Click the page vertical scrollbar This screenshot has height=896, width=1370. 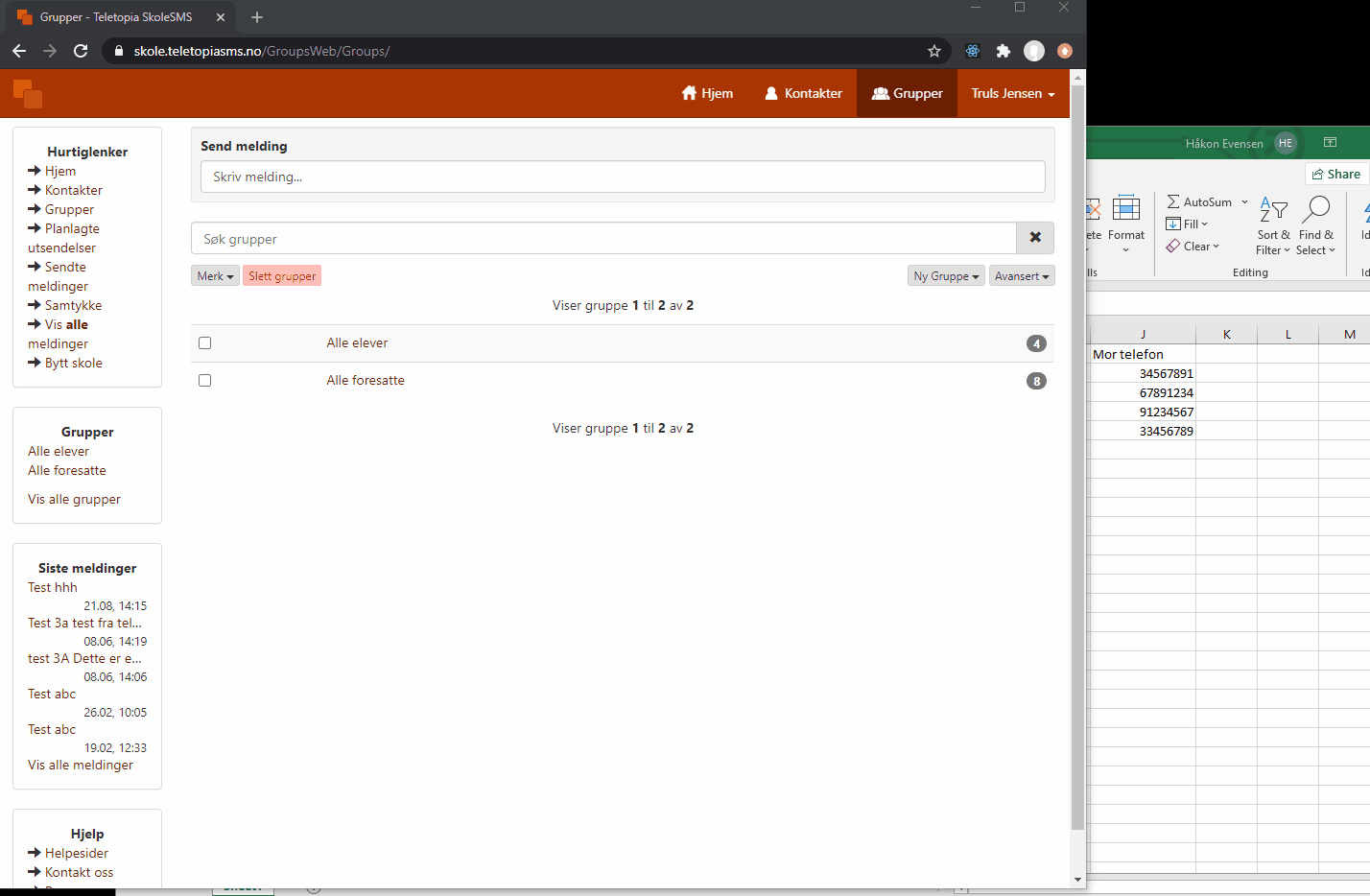[x=1077, y=456]
